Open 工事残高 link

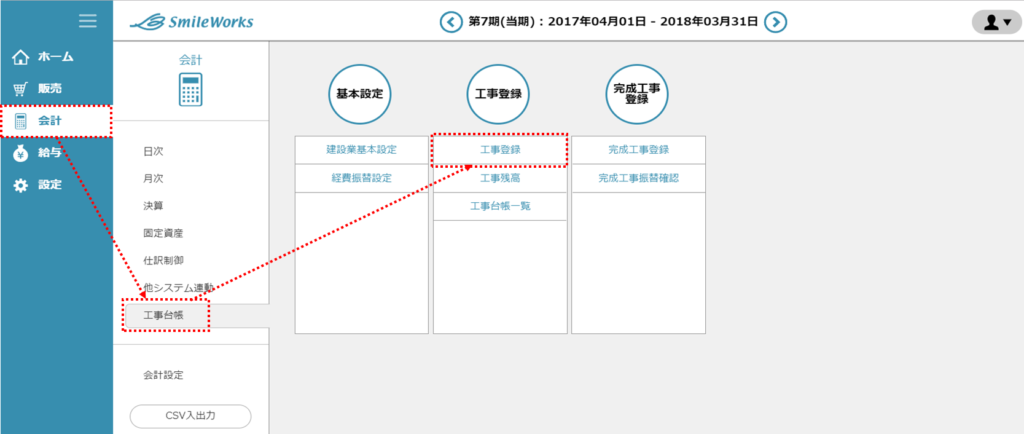(x=500, y=178)
